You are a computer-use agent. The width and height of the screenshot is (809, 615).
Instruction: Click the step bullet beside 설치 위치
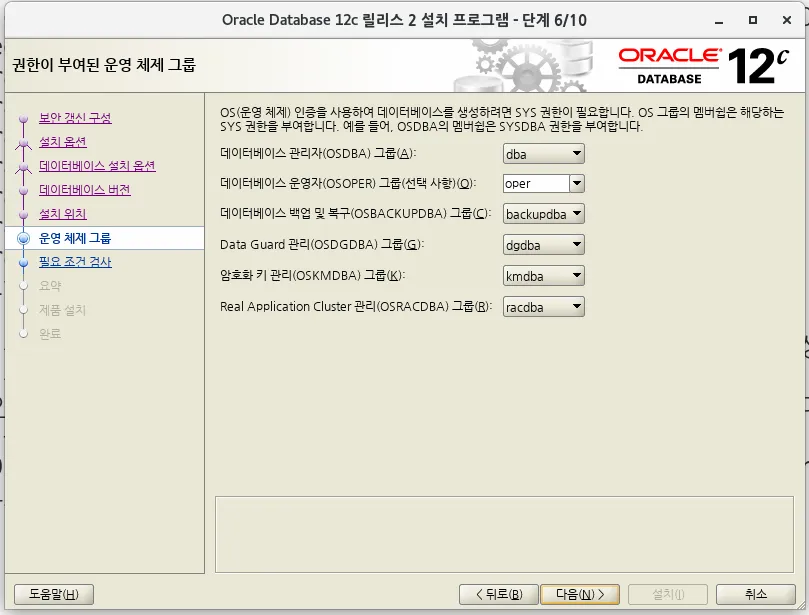coord(23,214)
